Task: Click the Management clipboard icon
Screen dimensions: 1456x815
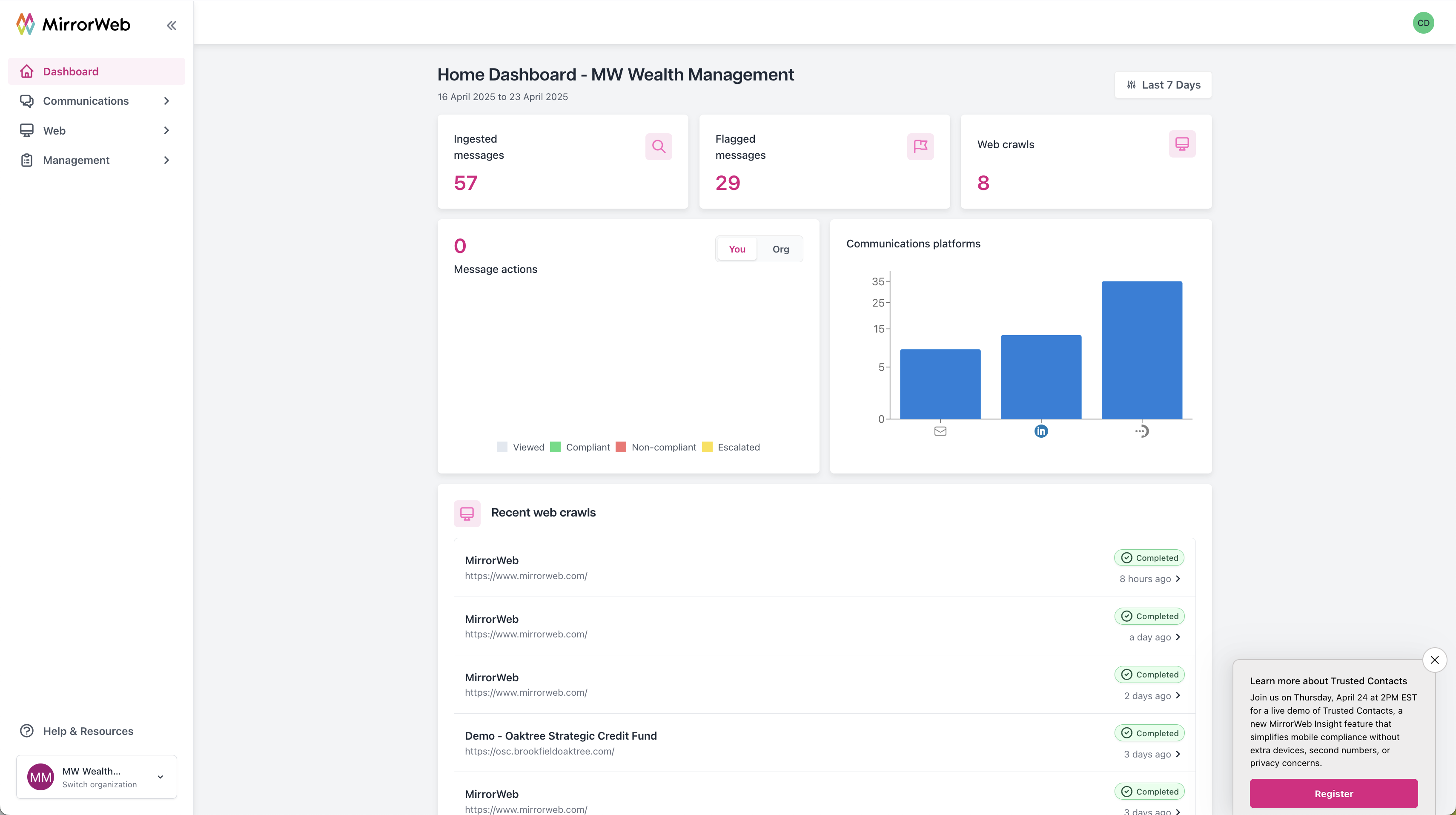Action: tap(26, 160)
